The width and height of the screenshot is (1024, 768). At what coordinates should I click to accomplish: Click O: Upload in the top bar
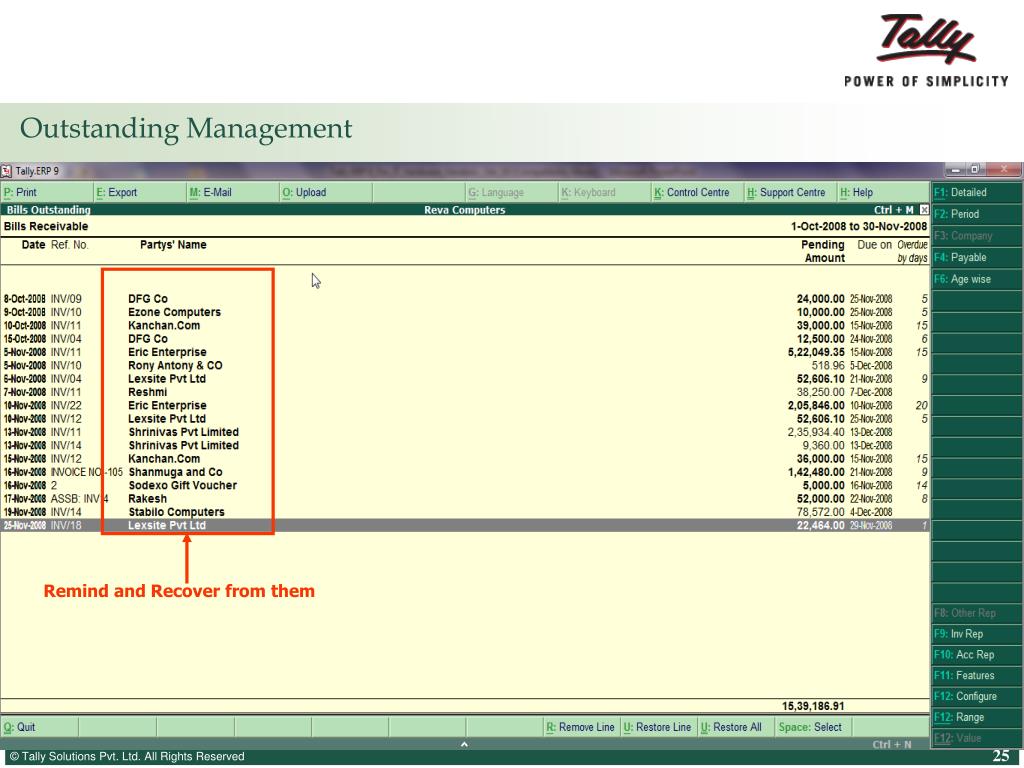[x=327, y=193]
